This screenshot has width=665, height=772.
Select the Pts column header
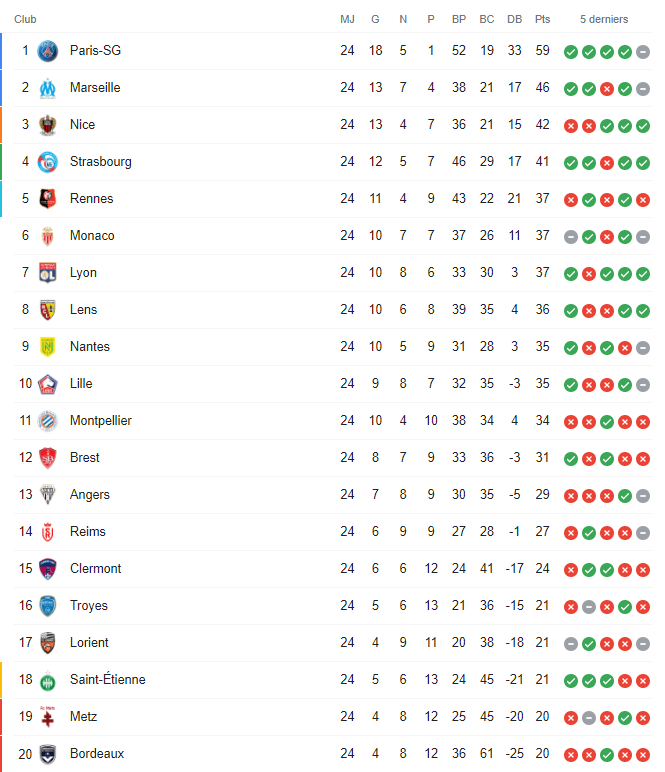coord(542,19)
